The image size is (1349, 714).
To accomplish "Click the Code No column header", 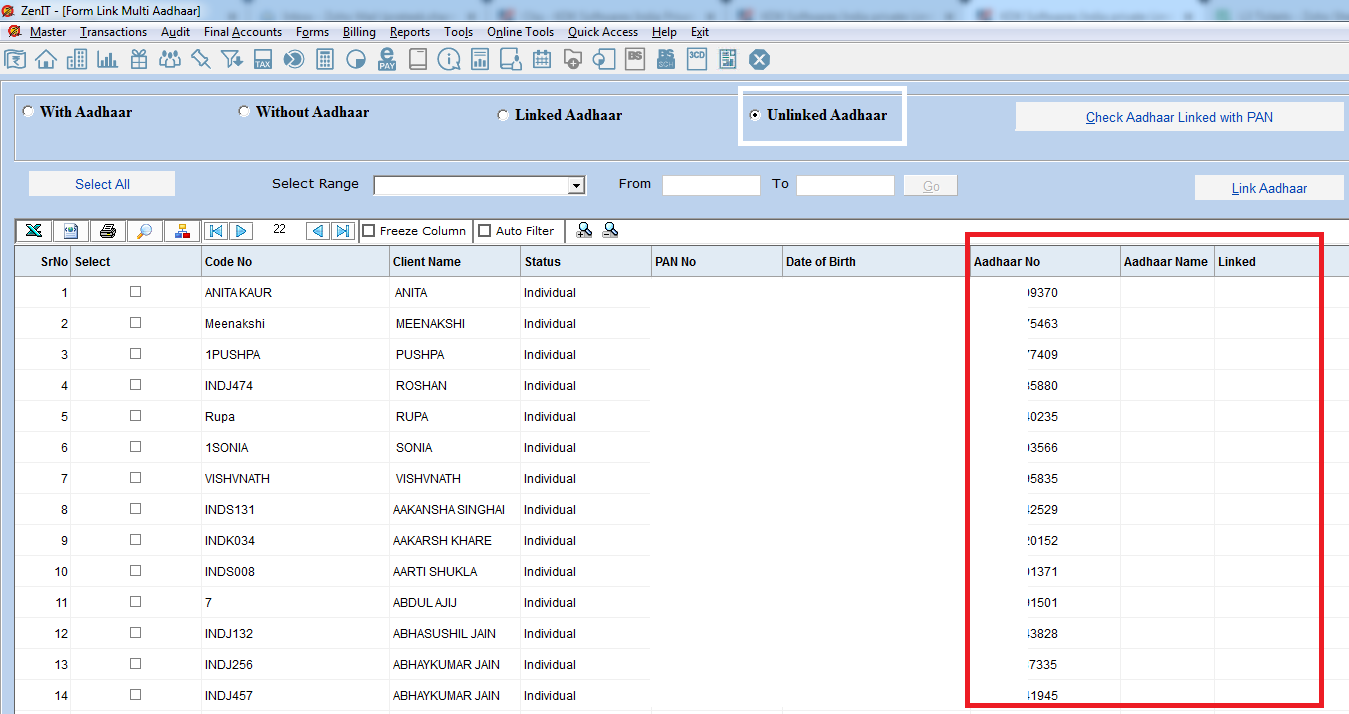I will pos(295,261).
